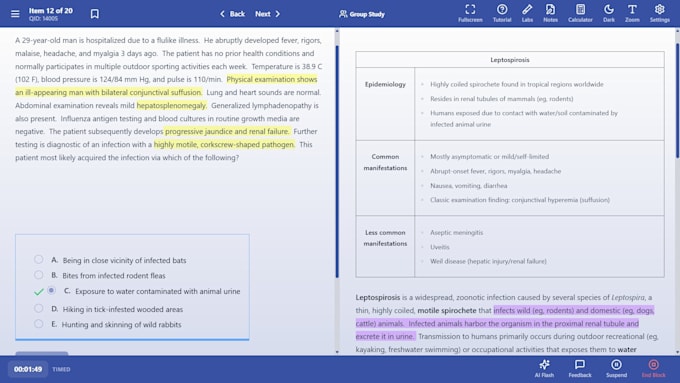Click the purple highlighted 'excrete it in urine'
This screenshot has width=680, height=383.
click(385, 337)
